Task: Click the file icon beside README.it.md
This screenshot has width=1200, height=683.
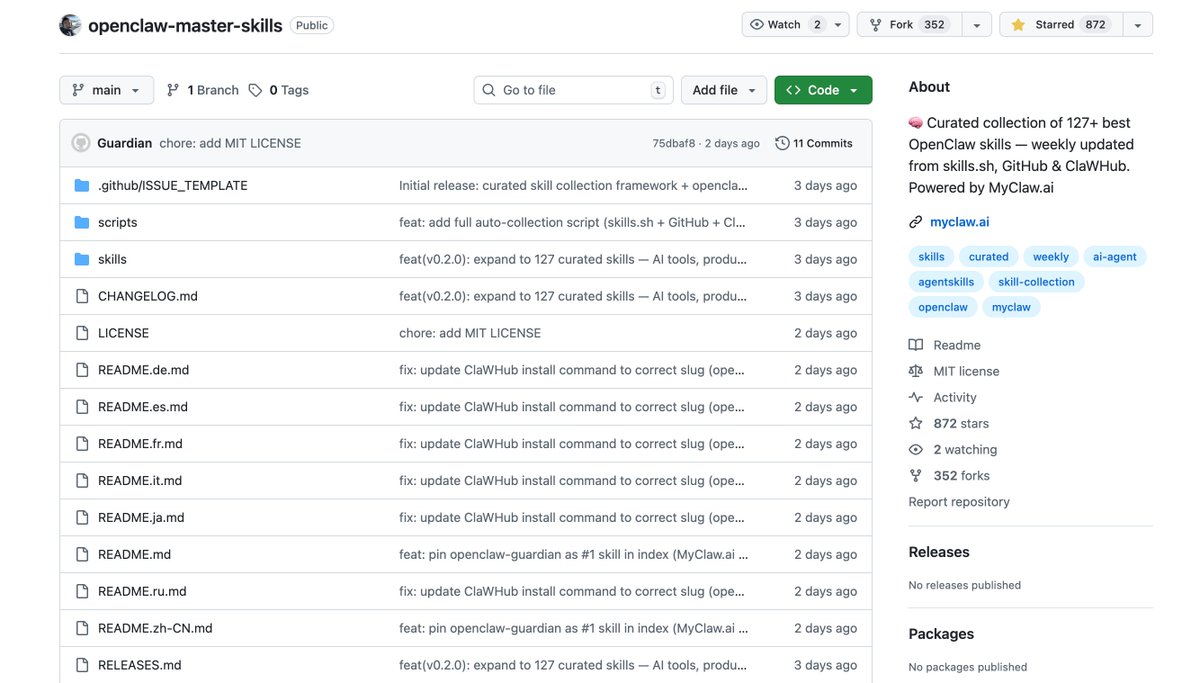Action: [x=82, y=480]
